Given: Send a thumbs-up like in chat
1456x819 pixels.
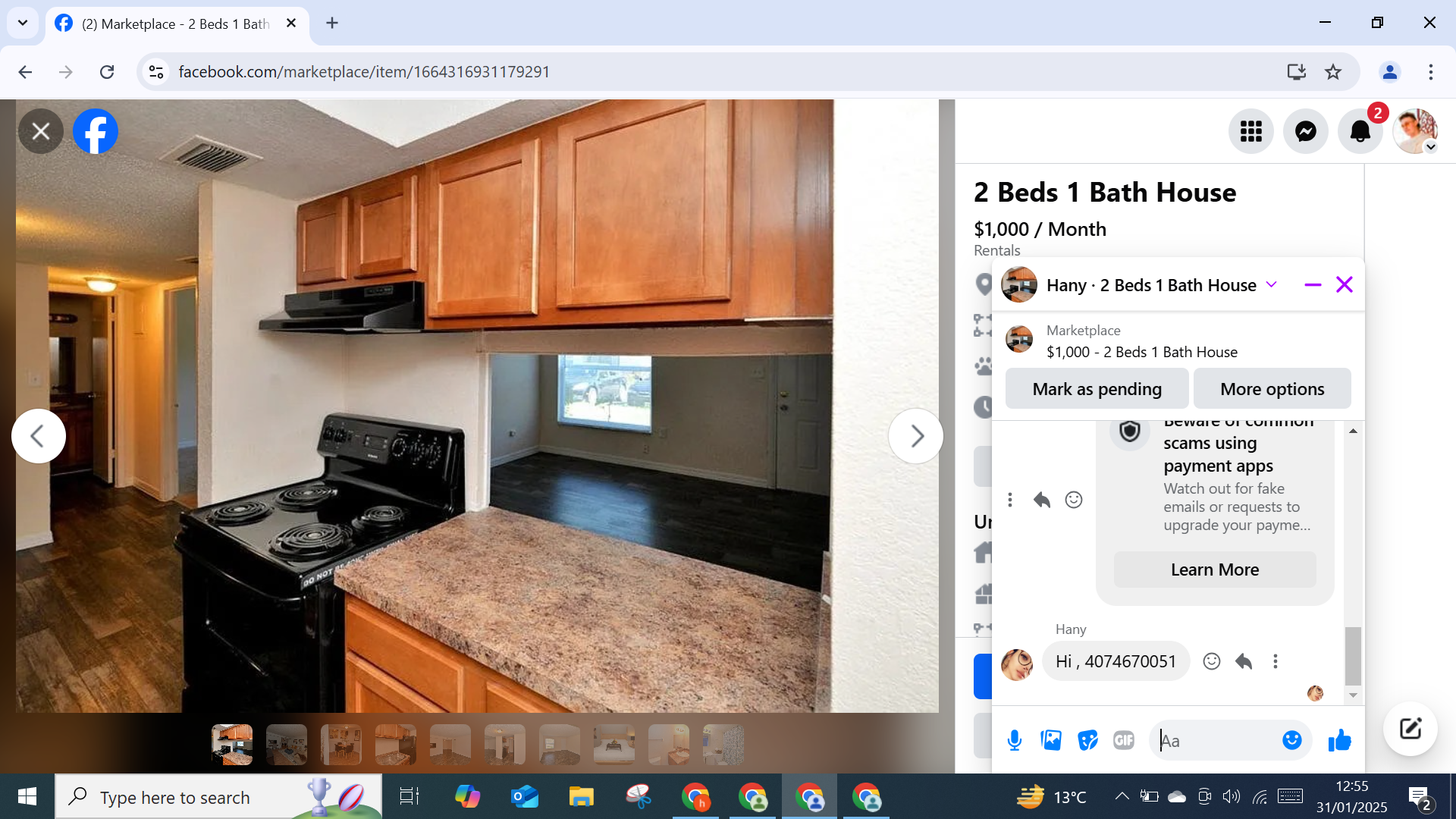Looking at the screenshot, I should click(1339, 740).
